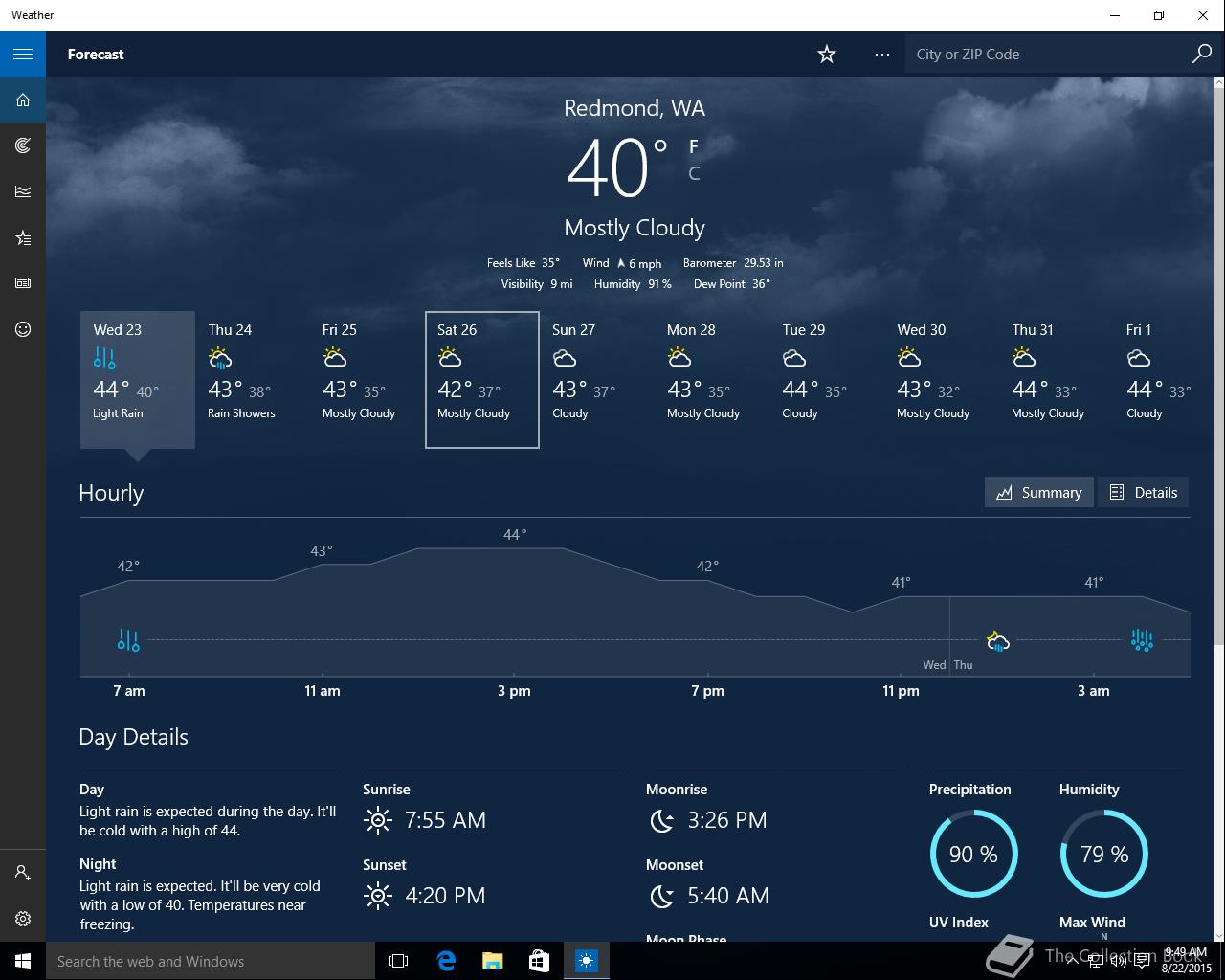
Task: Open File Explorer from taskbar
Action: coord(492,961)
